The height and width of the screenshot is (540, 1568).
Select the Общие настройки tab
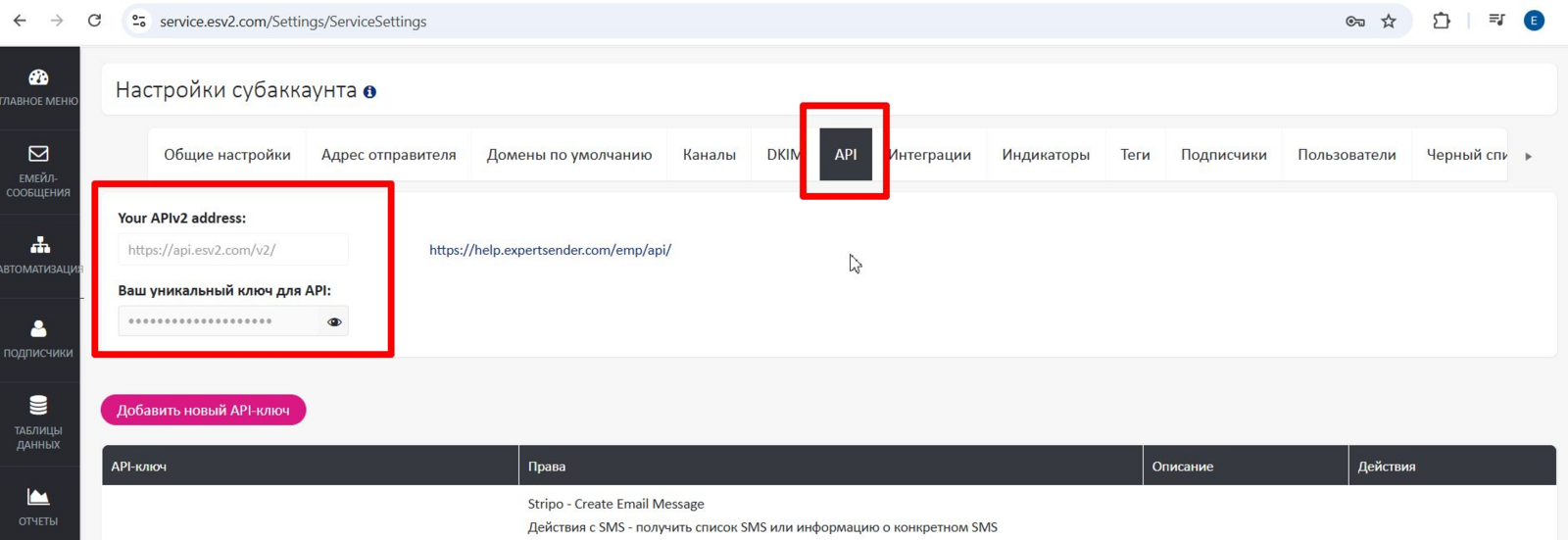pos(226,155)
